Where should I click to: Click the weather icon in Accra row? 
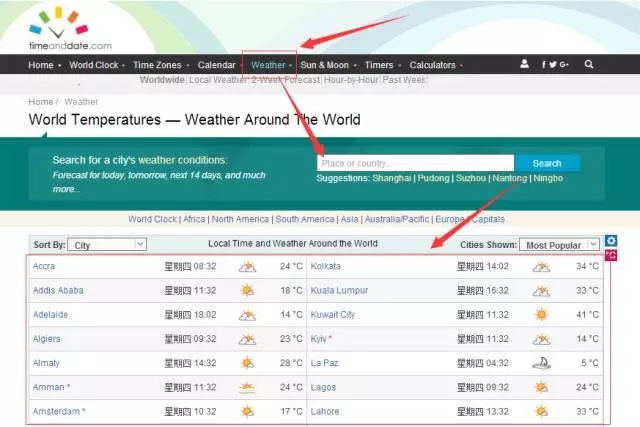tap(247, 267)
